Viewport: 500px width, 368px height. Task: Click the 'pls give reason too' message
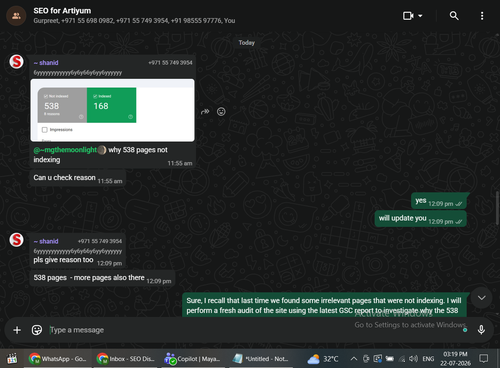pyautogui.click(x=63, y=260)
